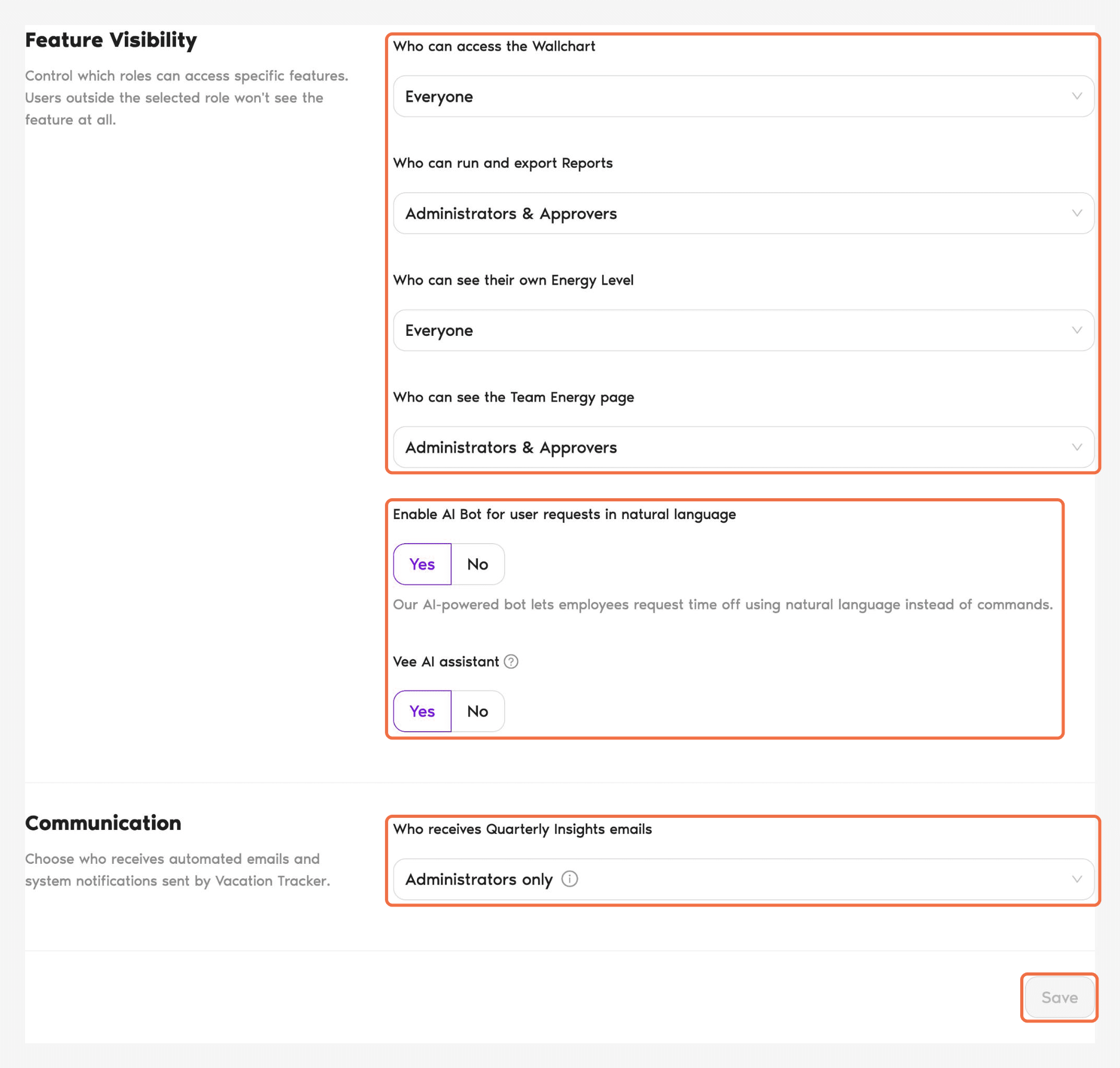
Task: Open the Team Energy page dropdown
Action: [743, 447]
